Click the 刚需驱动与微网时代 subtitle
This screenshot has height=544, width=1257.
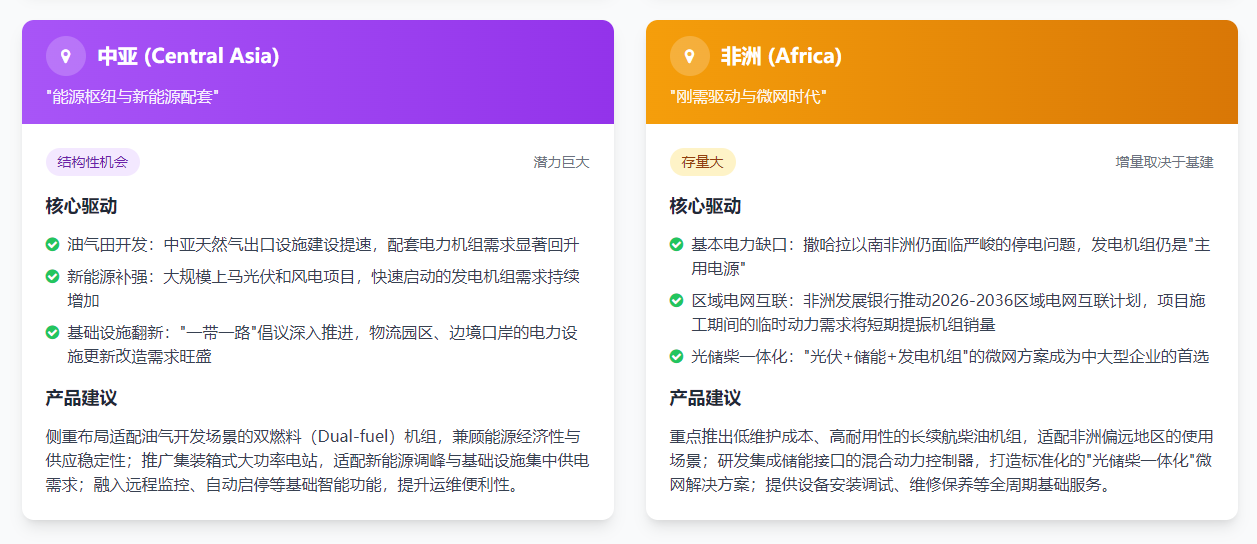pos(748,97)
